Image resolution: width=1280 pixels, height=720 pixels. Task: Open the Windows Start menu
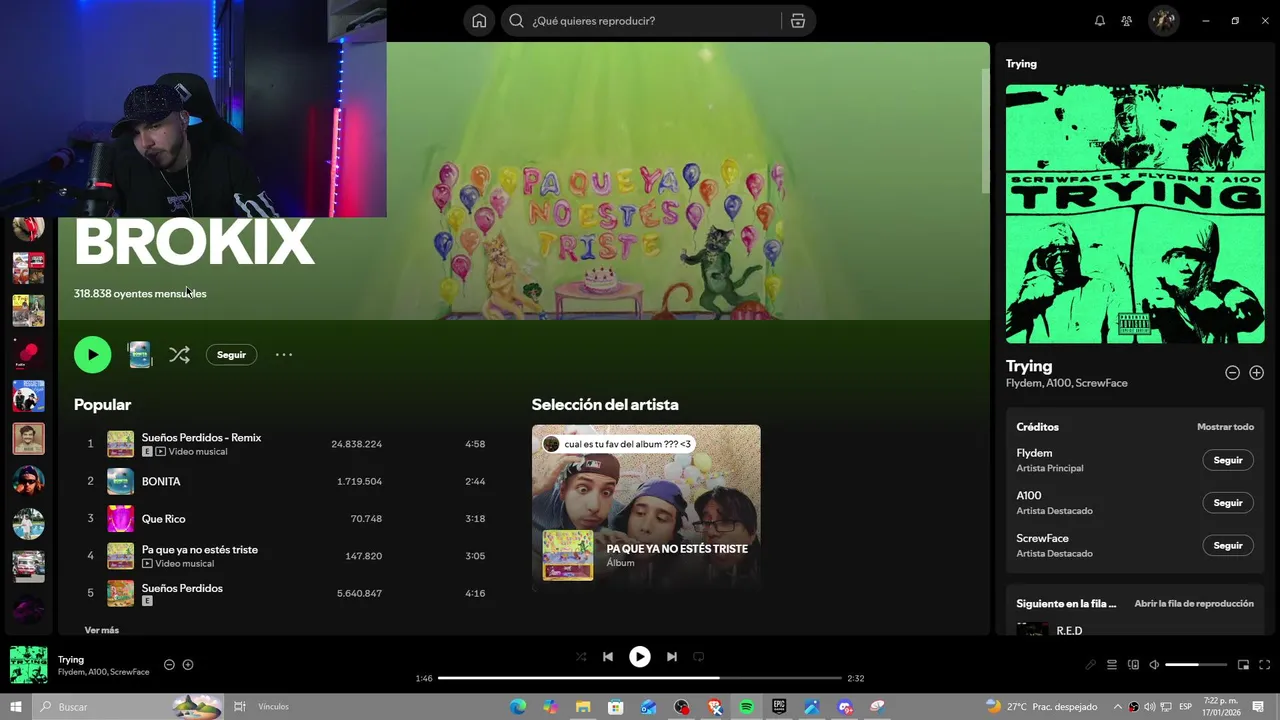[16, 707]
